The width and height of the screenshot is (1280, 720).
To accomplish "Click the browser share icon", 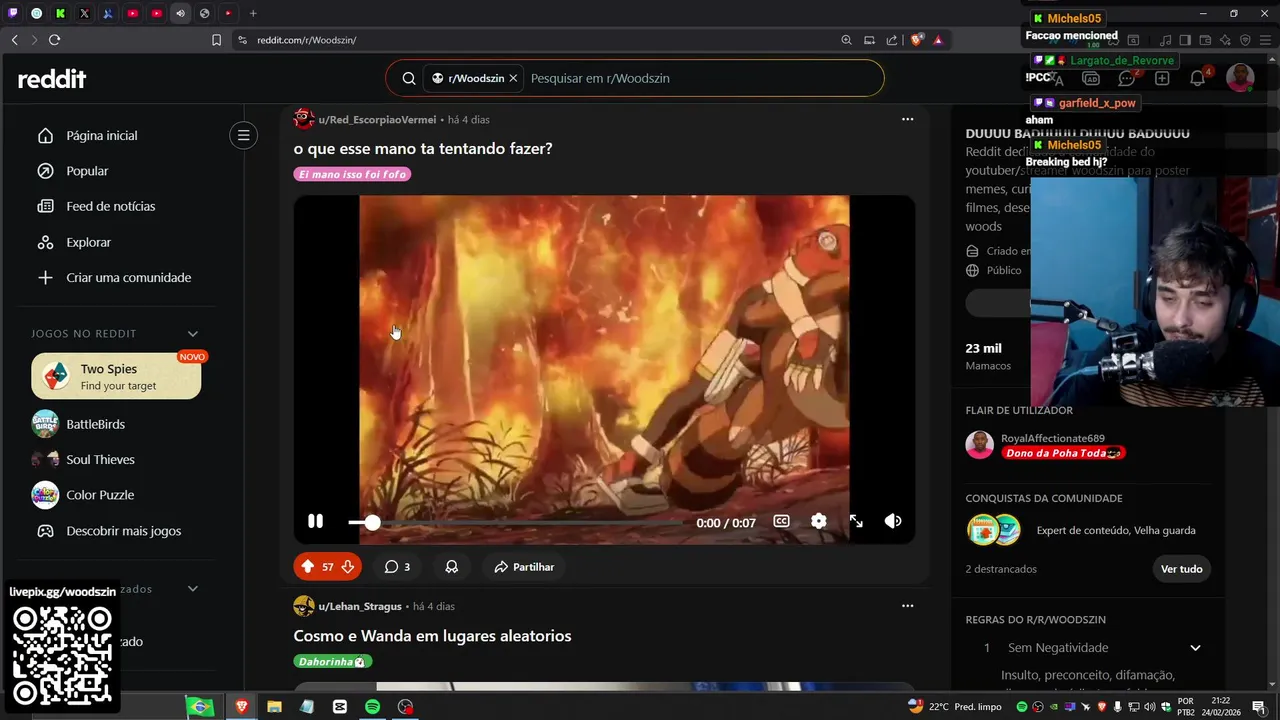I will coord(891,40).
